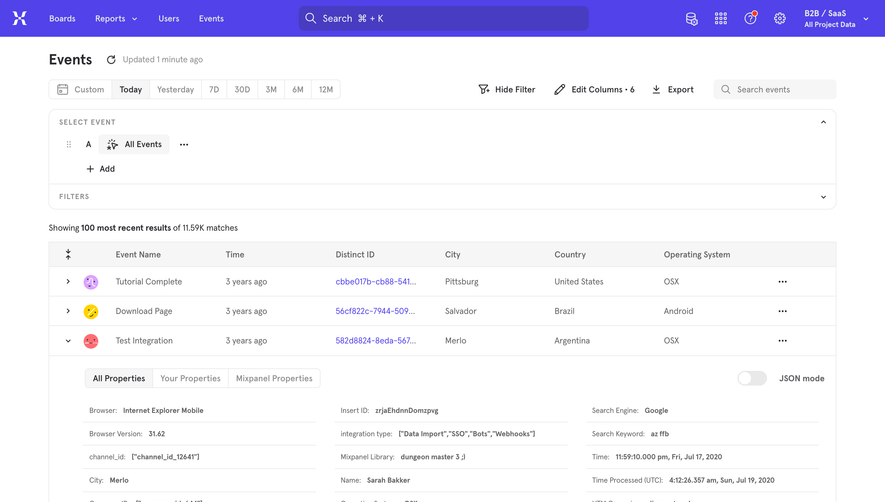The height and width of the screenshot is (502, 885).
Task: Open the apps grid icon
Action: (721, 19)
